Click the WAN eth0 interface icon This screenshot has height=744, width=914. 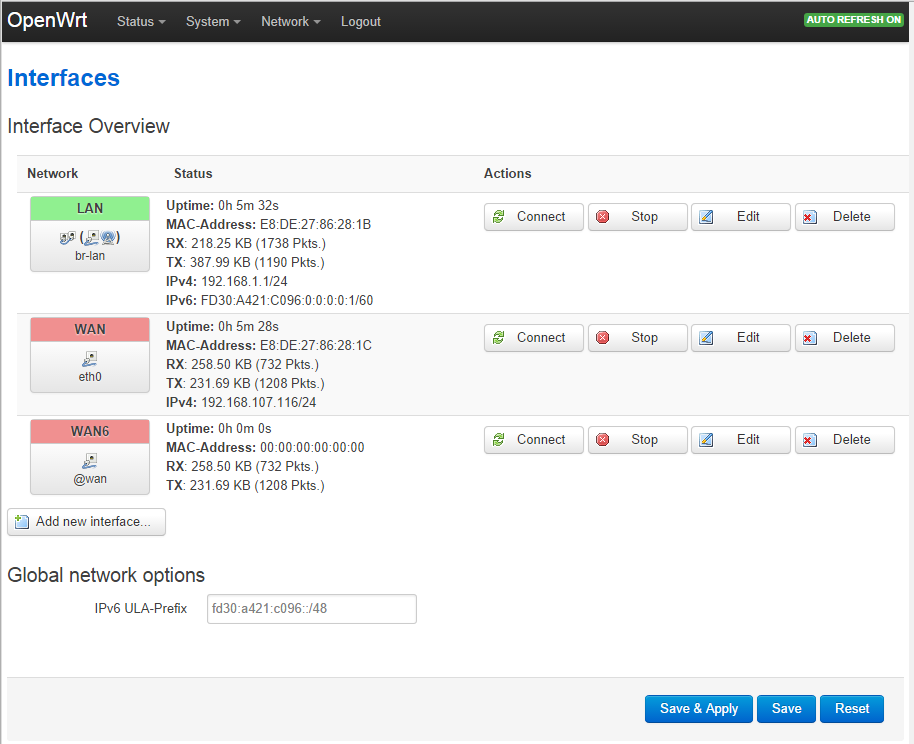click(x=90, y=358)
